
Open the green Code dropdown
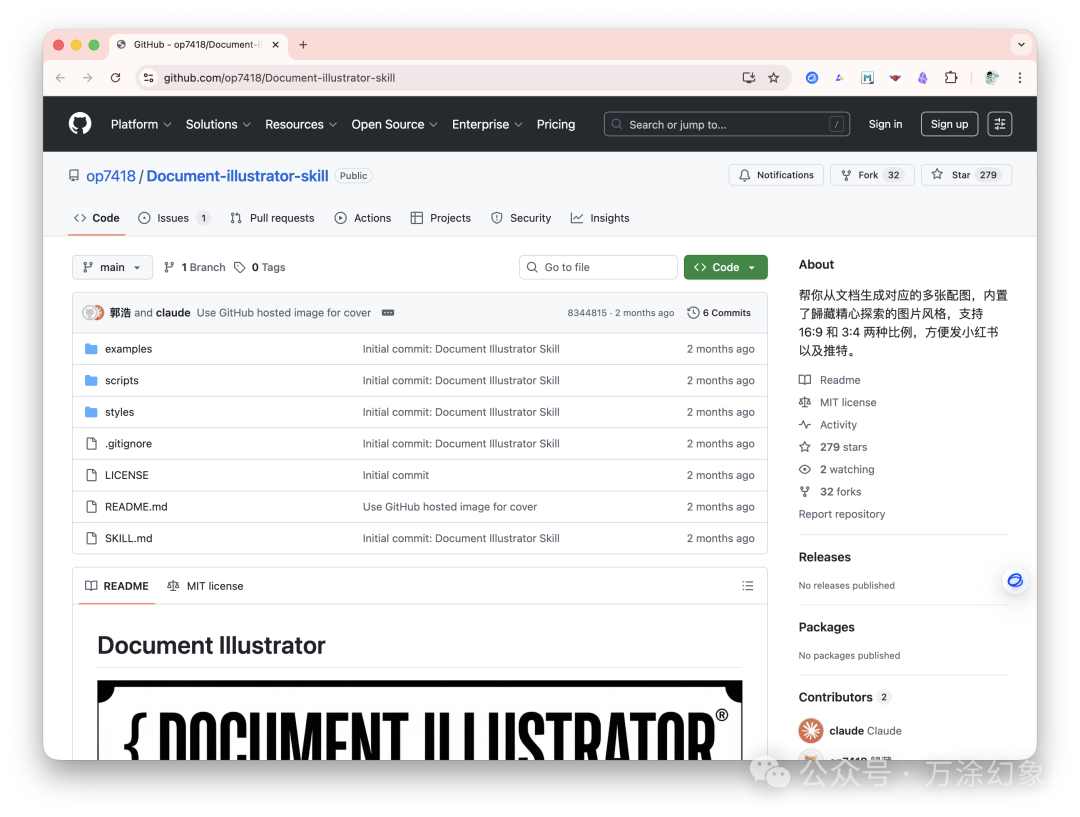(726, 267)
